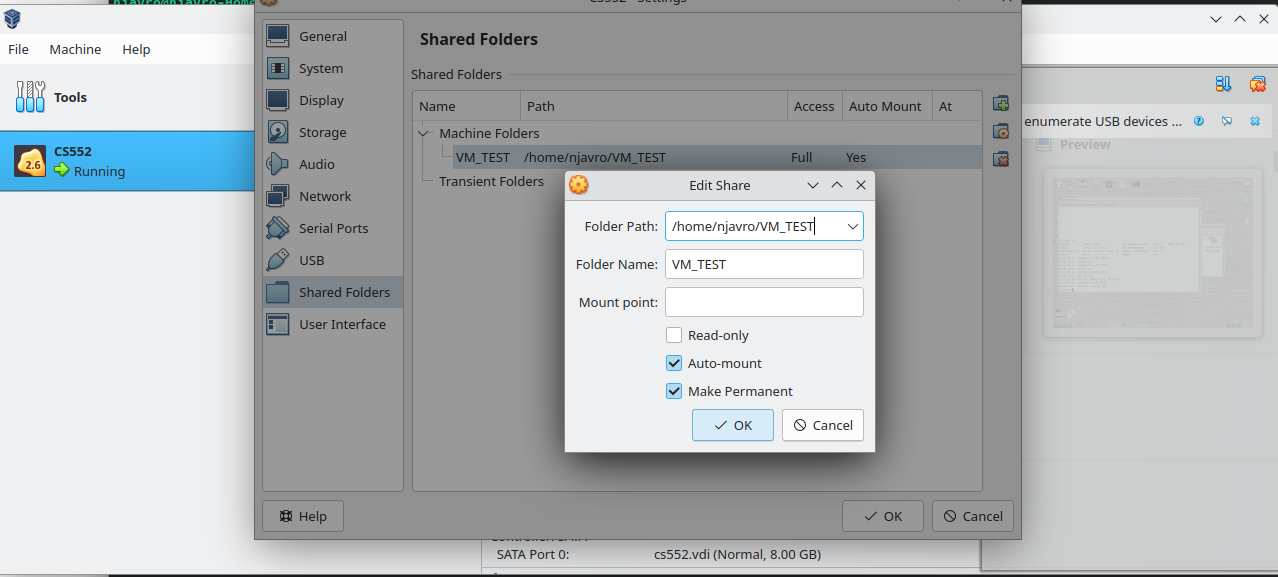Dismiss the USB devices notification
Image resolution: width=1278 pixels, height=577 pixels.
1255,121
